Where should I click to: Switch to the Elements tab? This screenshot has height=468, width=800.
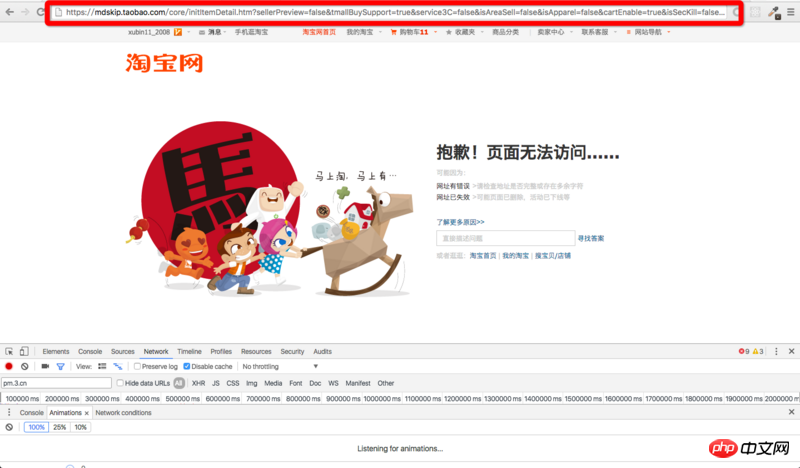56,351
